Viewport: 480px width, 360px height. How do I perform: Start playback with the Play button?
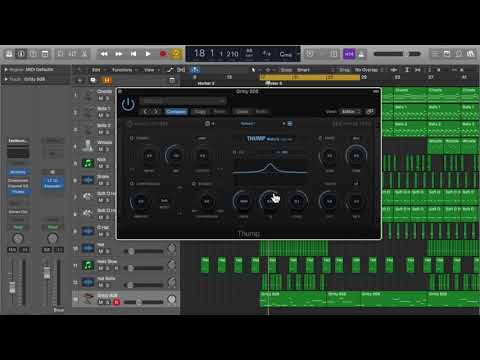tap(148, 54)
